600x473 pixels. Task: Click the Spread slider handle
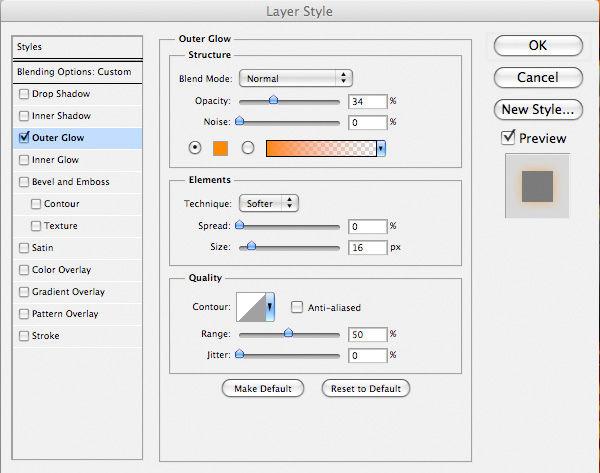pyautogui.click(x=240, y=225)
